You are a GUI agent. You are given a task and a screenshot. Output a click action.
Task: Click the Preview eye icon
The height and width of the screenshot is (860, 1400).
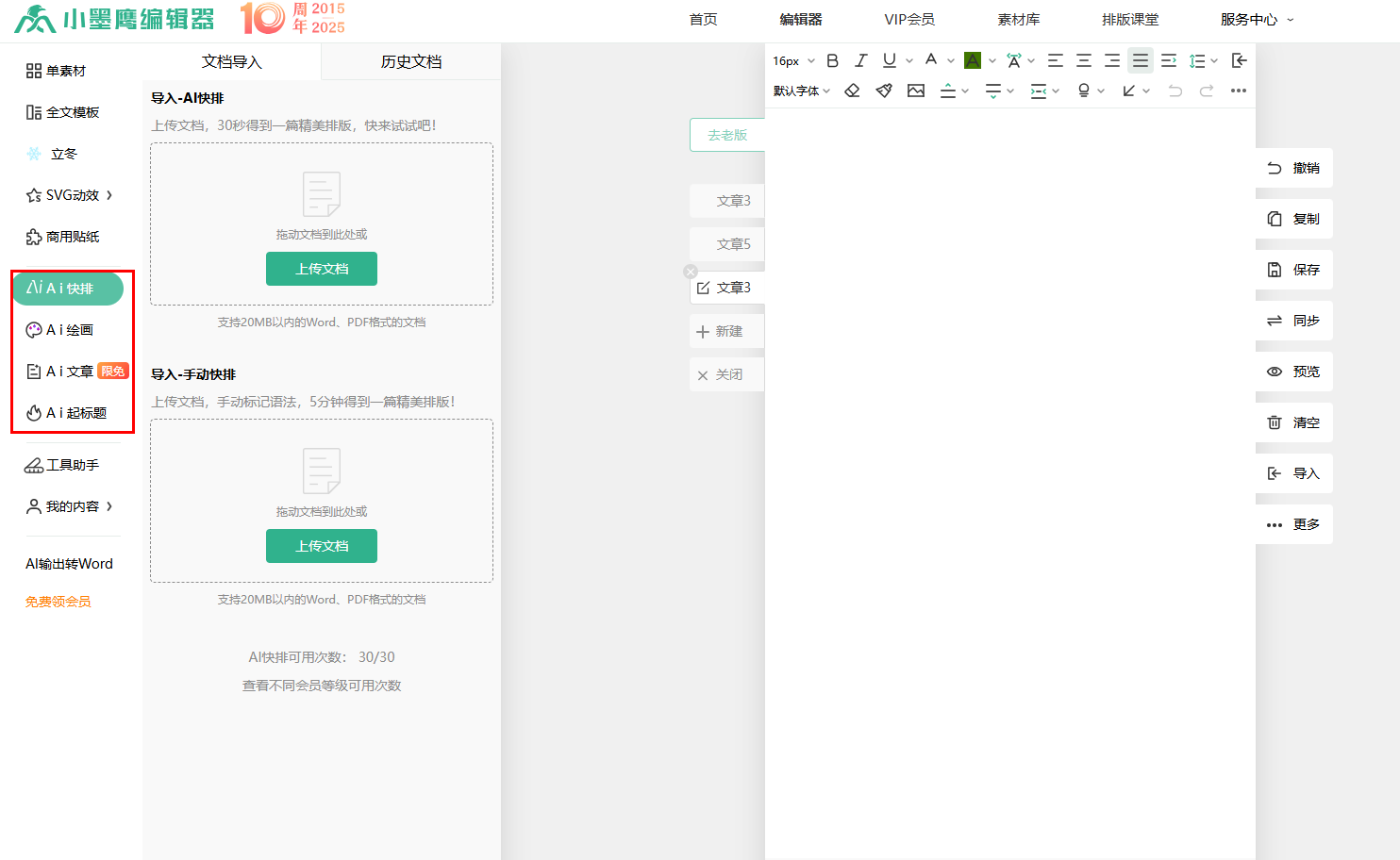(1275, 372)
